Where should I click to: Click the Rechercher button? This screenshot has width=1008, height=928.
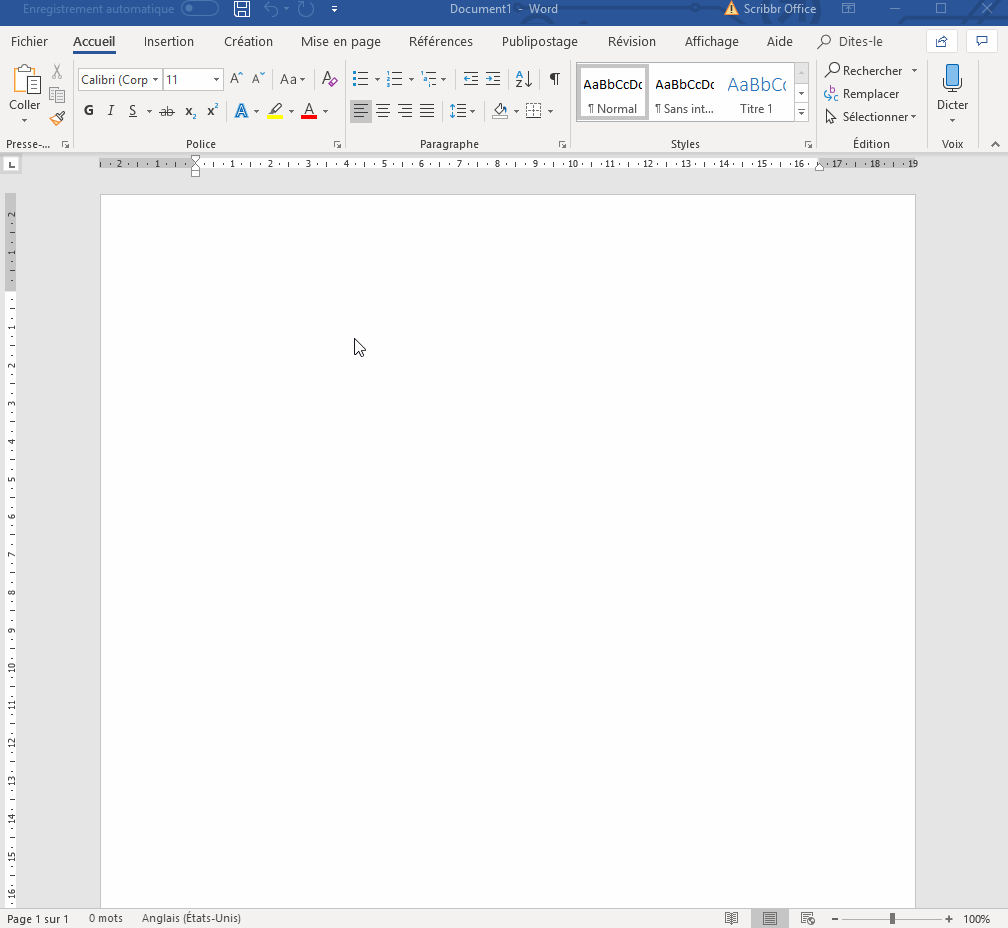pyautogui.click(x=863, y=71)
